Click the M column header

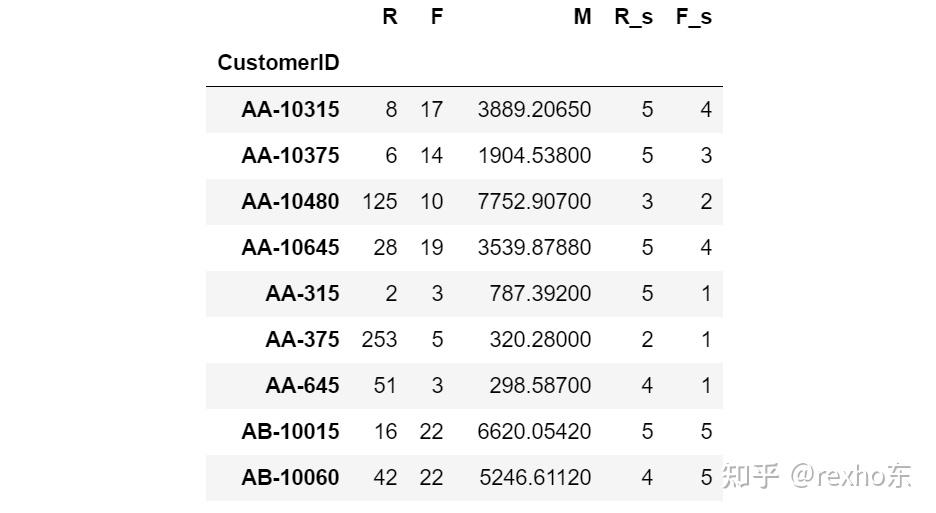pos(582,17)
